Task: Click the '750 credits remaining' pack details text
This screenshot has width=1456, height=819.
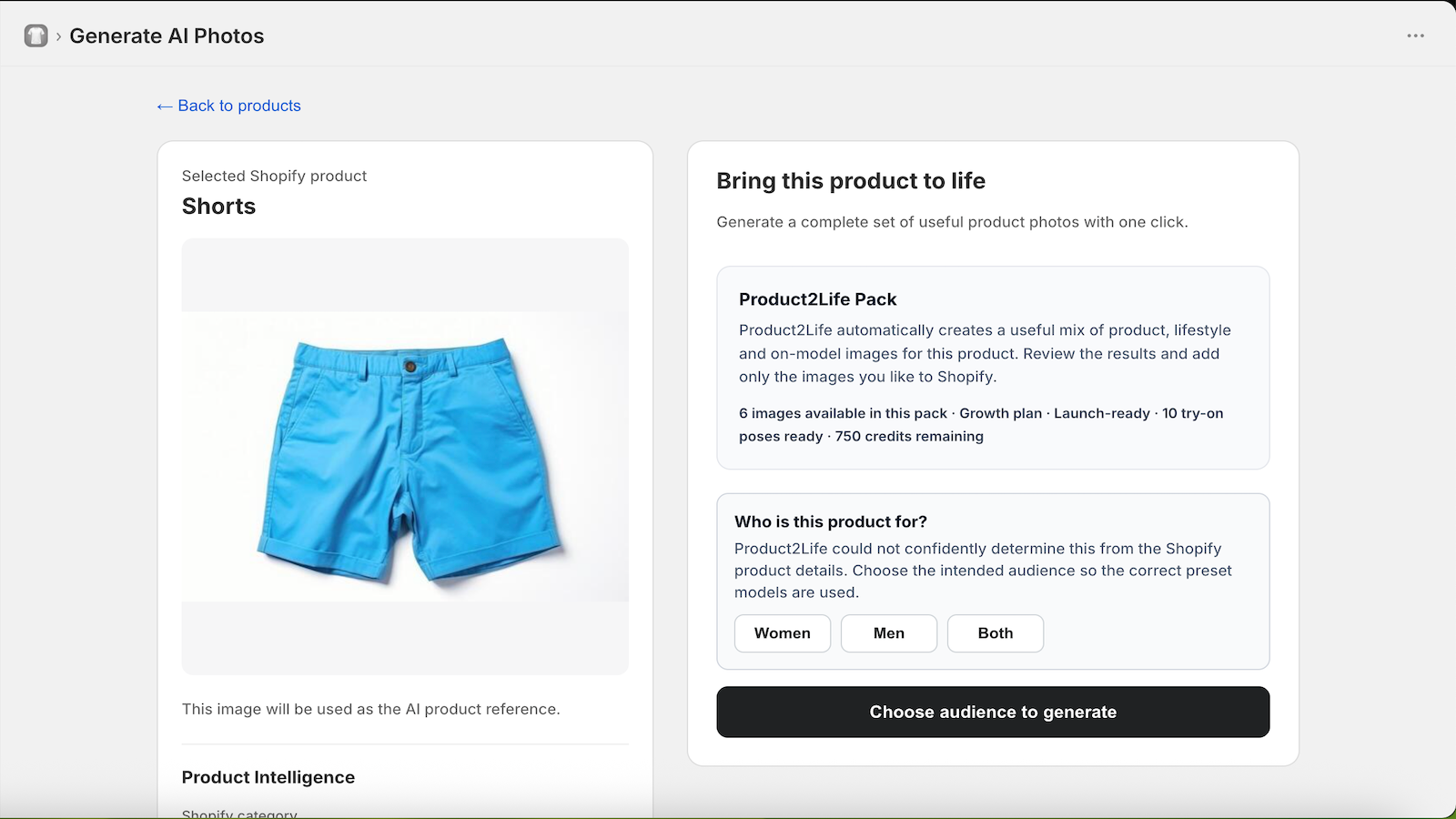Action: (x=909, y=437)
